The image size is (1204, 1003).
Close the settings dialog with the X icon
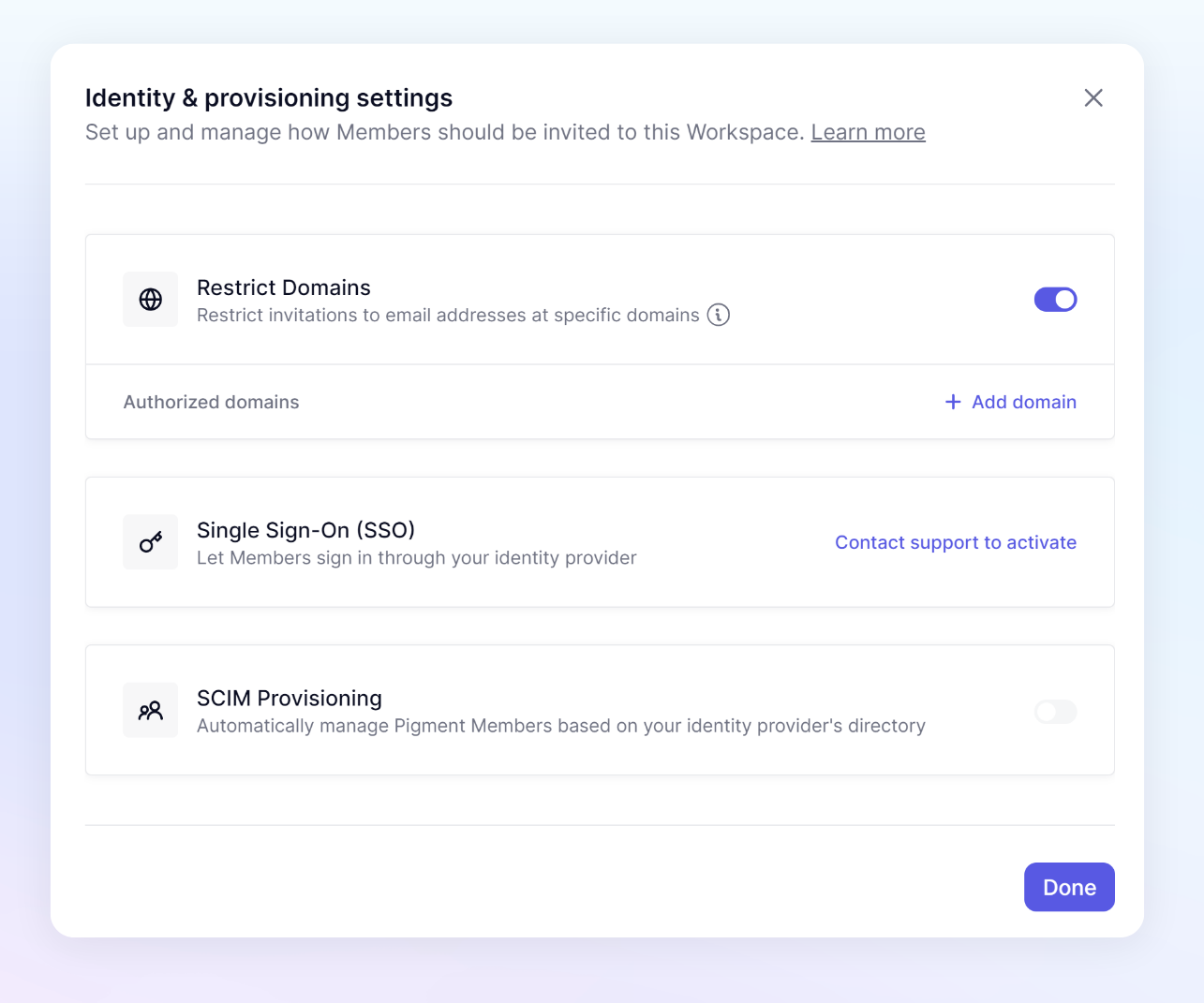1093,98
